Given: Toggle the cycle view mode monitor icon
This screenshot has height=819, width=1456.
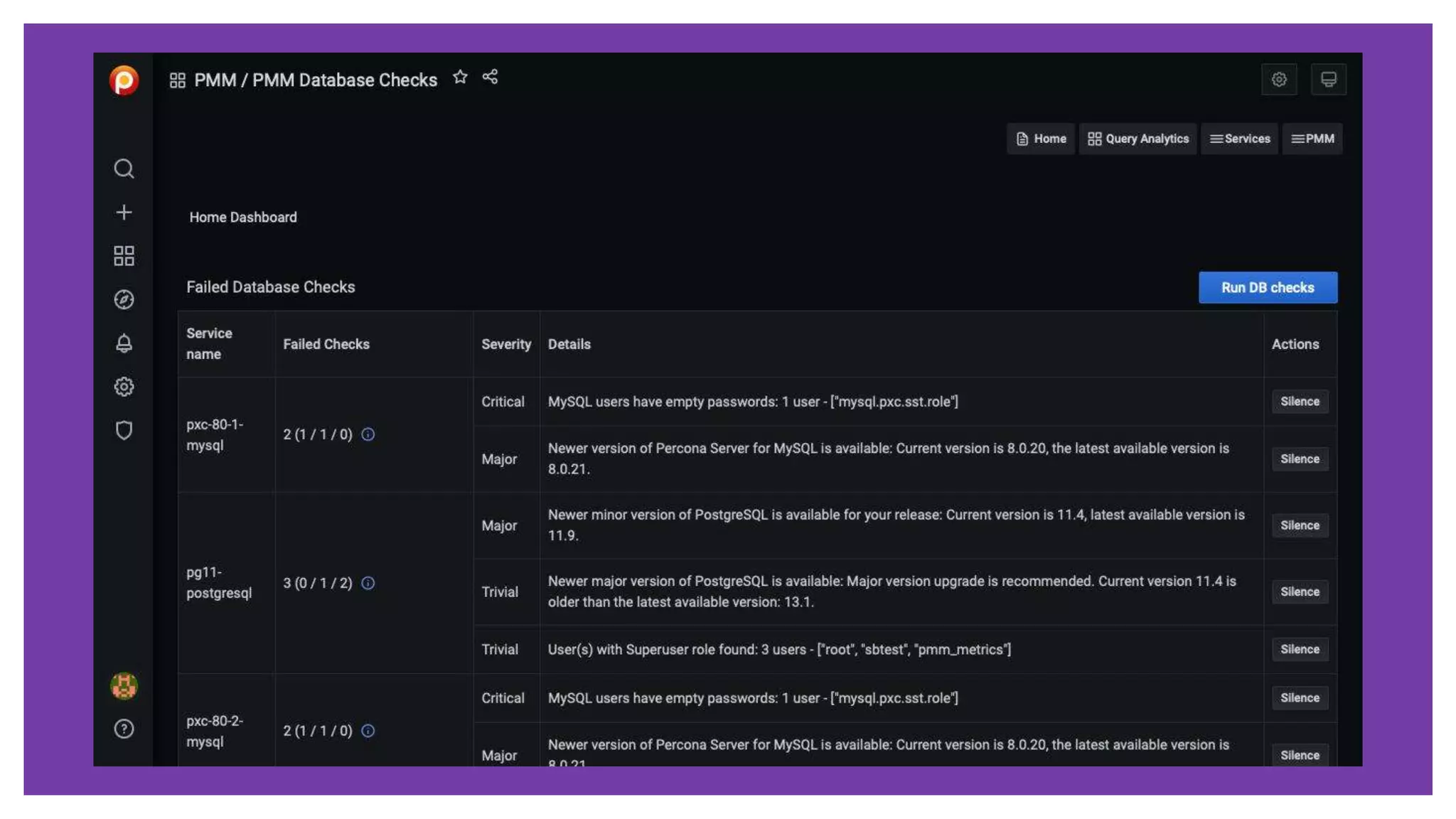Looking at the screenshot, I should coord(1328,80).
